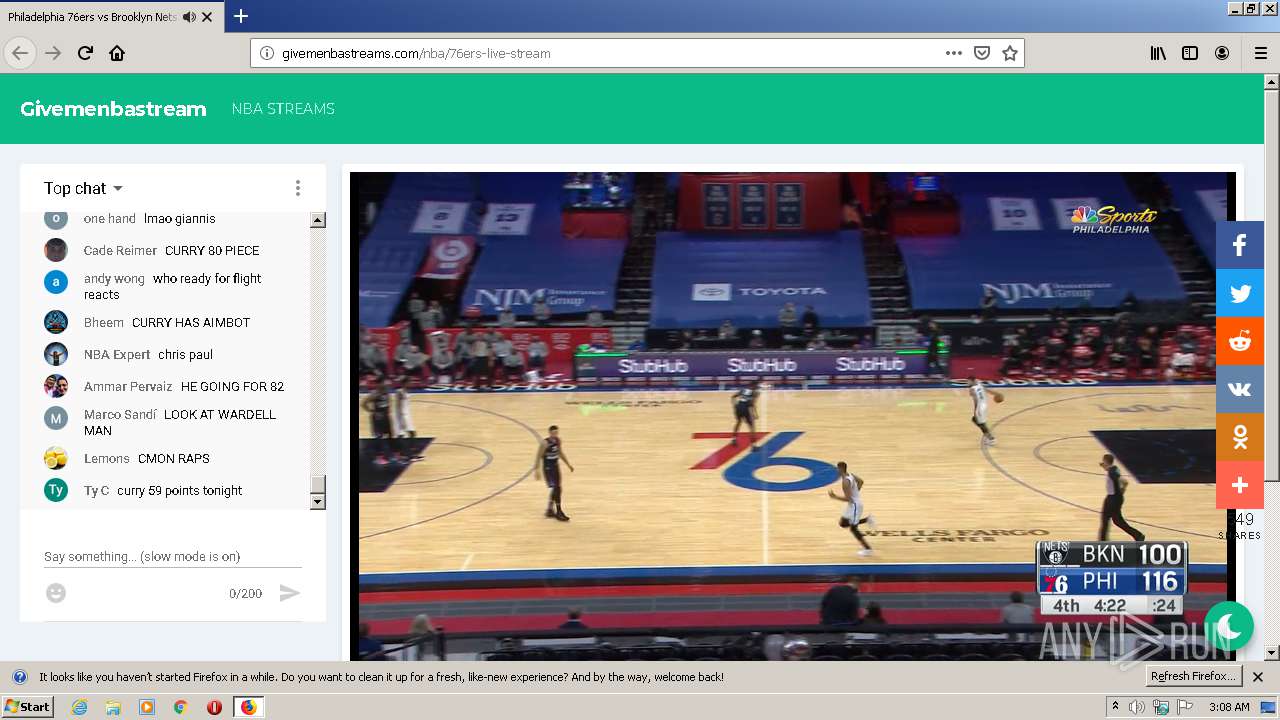This screenshot has height=720, width=1280.
Task: Go back with the browser back arrow
Action: point(19,53)
